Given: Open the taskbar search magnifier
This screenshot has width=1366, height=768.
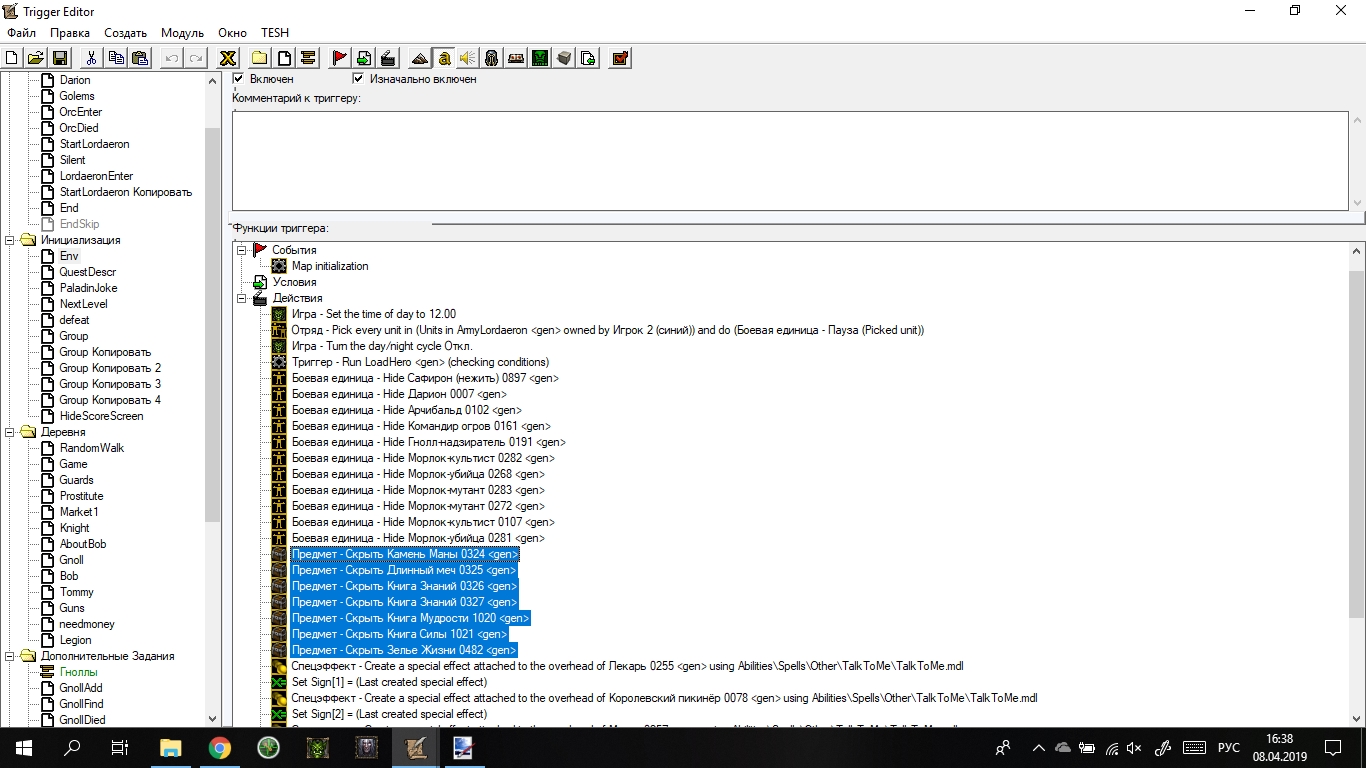Looking at the screenshot, I should pos(72,747).
